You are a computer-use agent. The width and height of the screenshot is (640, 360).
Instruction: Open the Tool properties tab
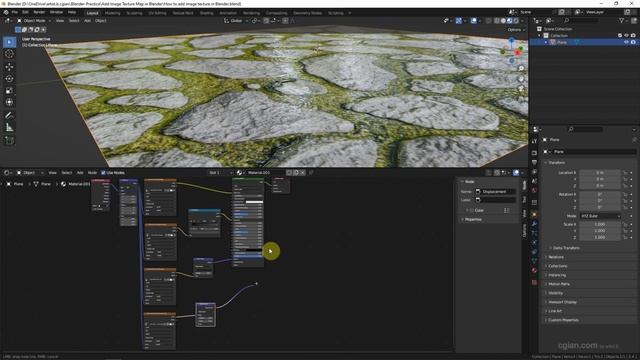(534, 141)
